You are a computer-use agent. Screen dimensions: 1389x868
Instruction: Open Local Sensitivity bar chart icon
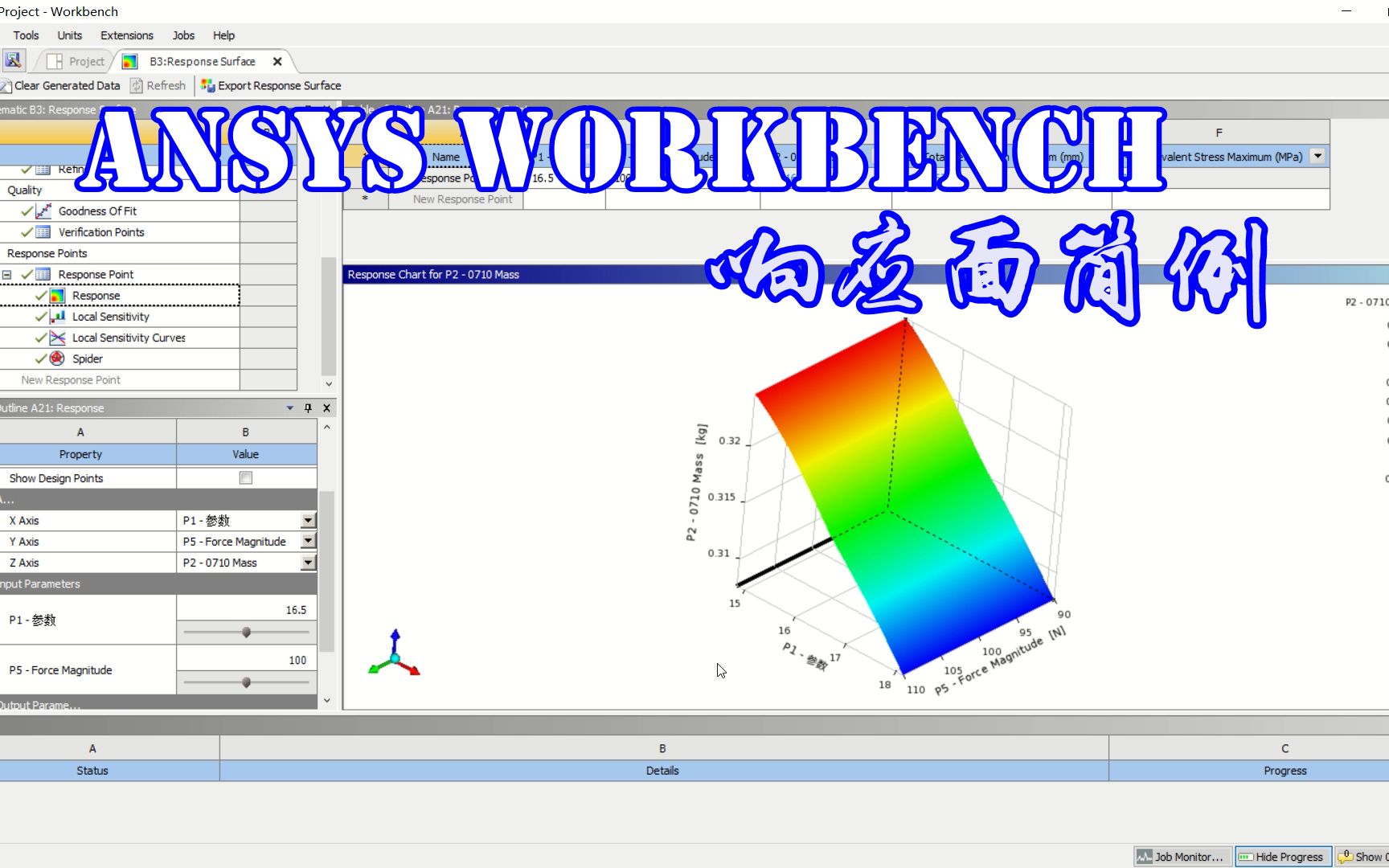click(x=57, y=317)
